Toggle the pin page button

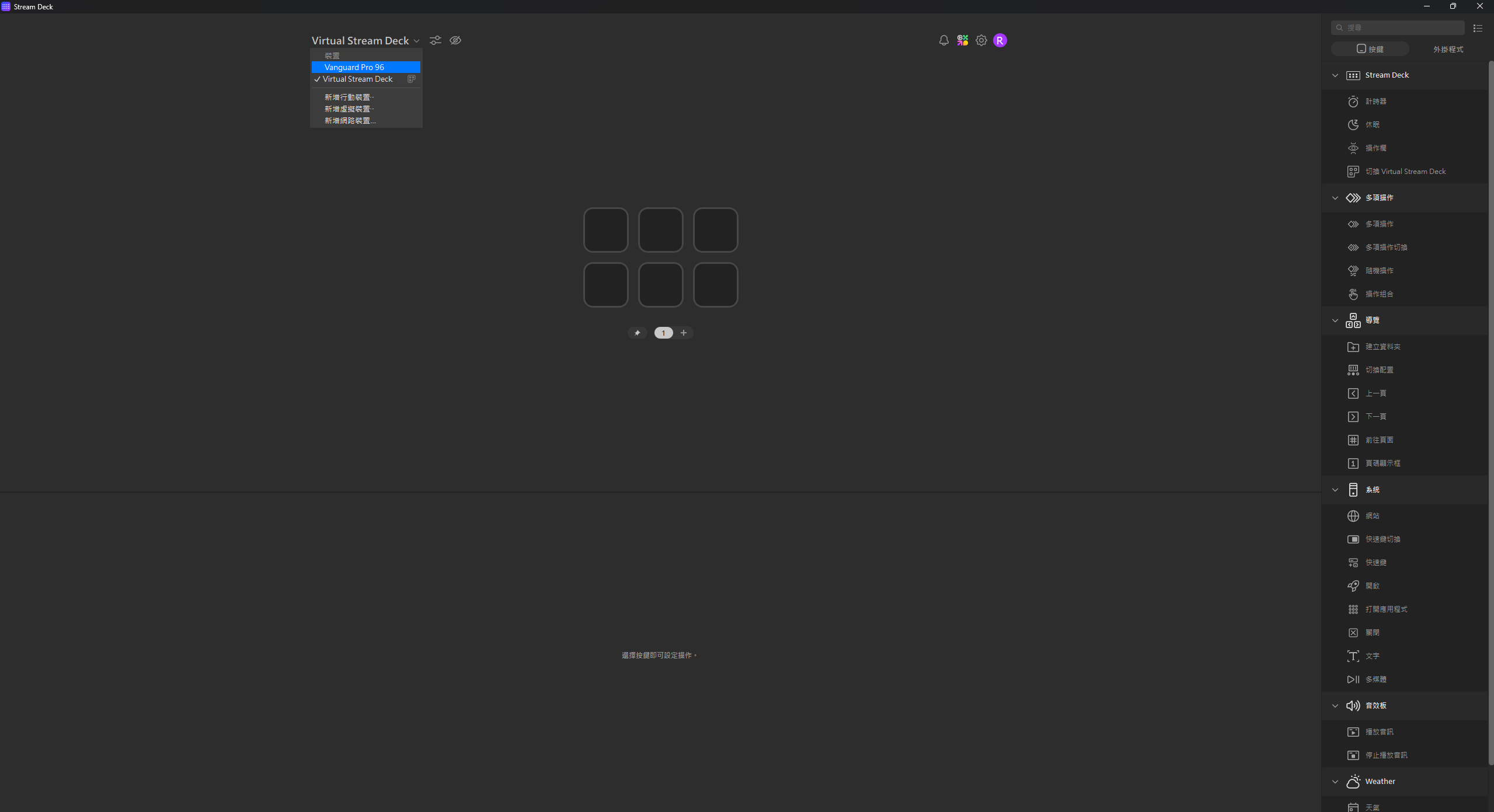point(637,333)
